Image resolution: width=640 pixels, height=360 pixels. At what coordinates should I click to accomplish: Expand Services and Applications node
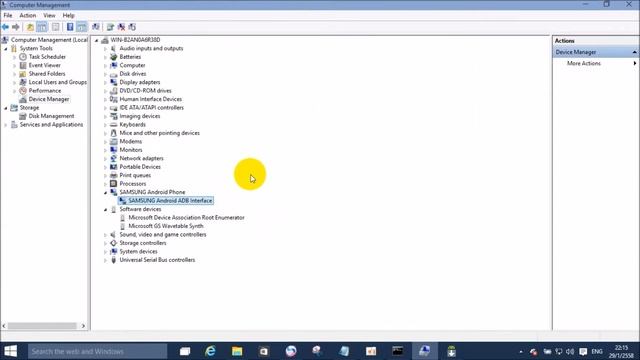click(6, 125)
